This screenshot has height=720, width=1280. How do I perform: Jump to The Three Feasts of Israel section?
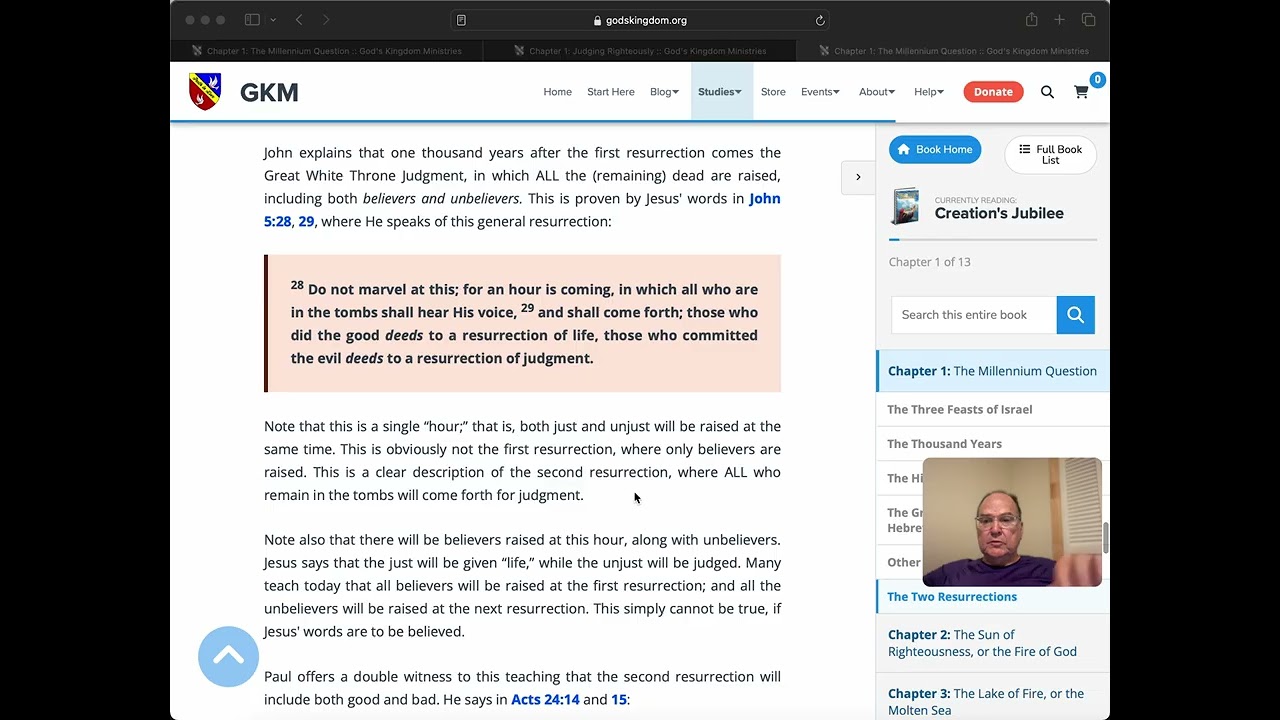click(x=960, y=409)
